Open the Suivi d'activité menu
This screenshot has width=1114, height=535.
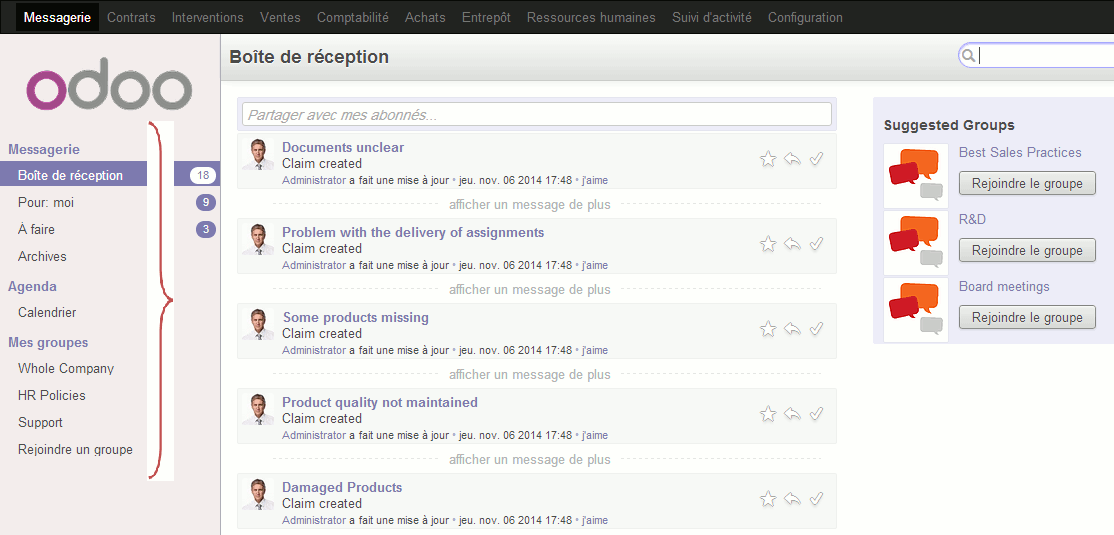click(712, 18)
